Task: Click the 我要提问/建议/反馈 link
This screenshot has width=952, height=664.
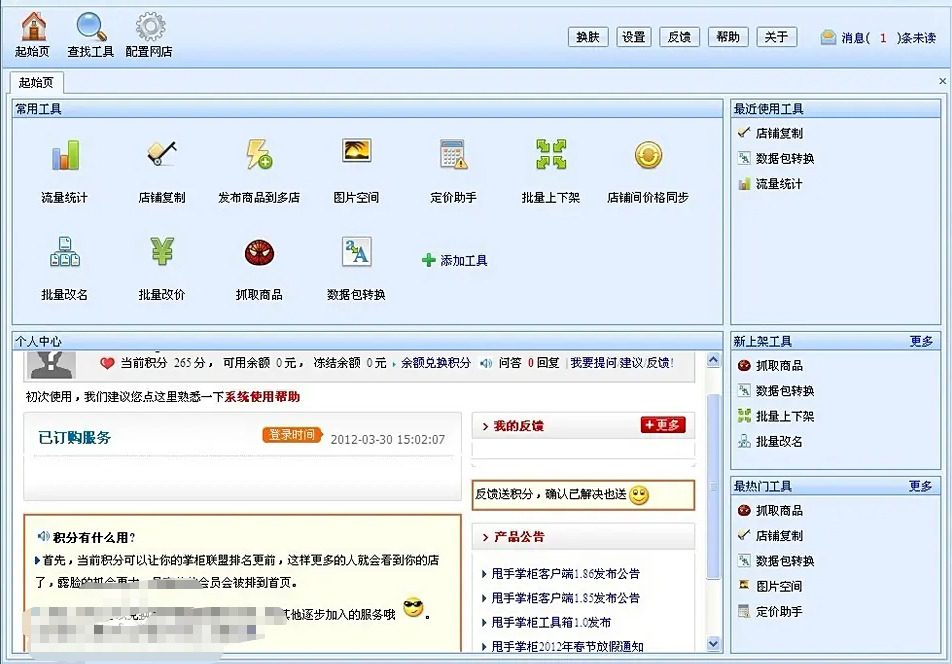Action: [622, 362]
